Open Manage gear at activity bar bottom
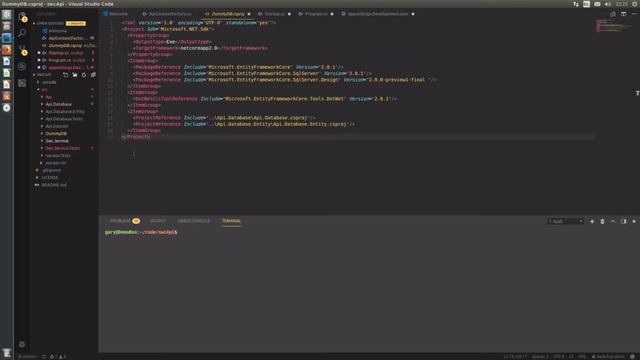This screenshot has width=640, height=360. pyautogui.click(x=22, y=344)
